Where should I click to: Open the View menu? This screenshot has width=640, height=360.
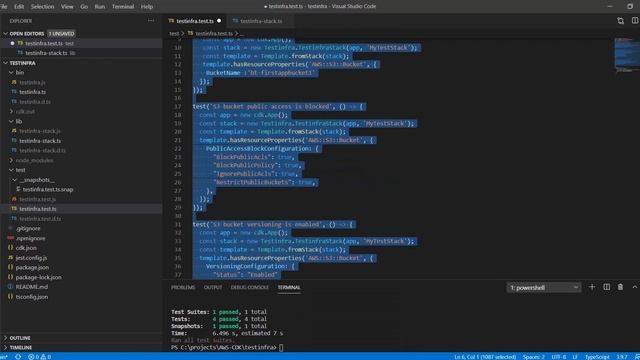point(67,7)
